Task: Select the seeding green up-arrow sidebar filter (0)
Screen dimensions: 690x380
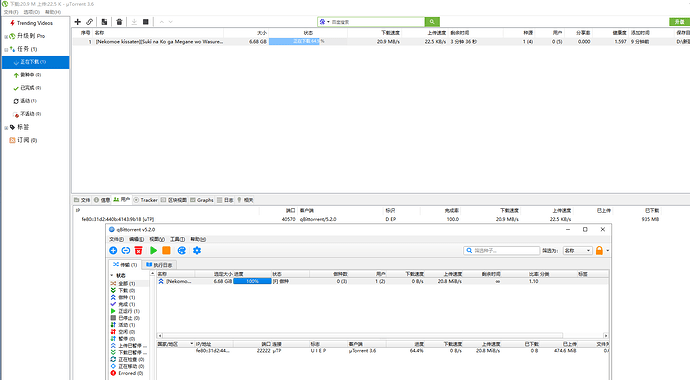Action: [x=27, y=75]
